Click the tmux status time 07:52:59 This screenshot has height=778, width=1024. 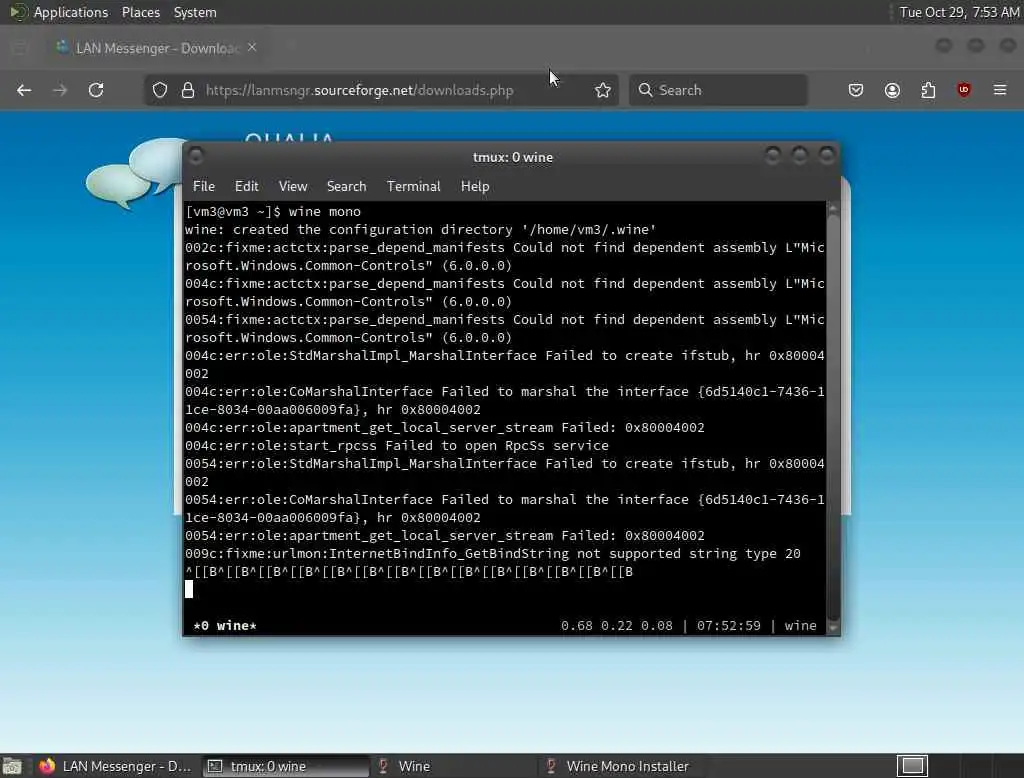pyautogui.click(x=728, y=626)
